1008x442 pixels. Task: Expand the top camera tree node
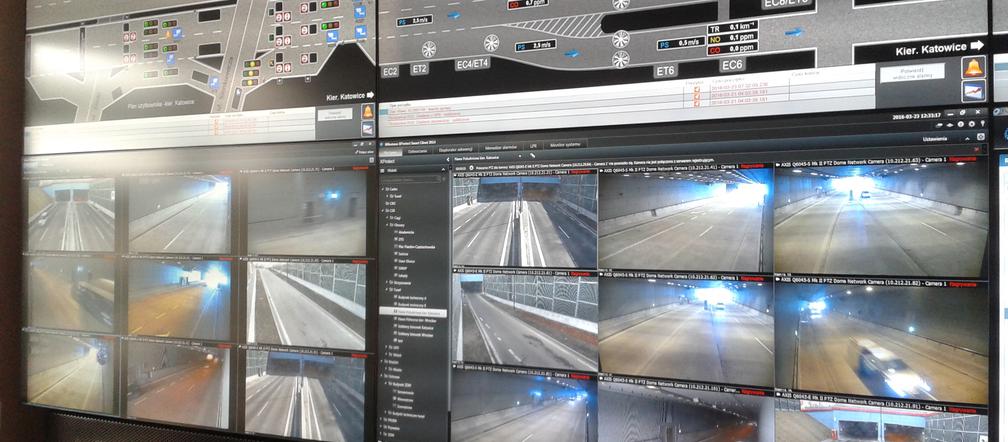point(385,188)
